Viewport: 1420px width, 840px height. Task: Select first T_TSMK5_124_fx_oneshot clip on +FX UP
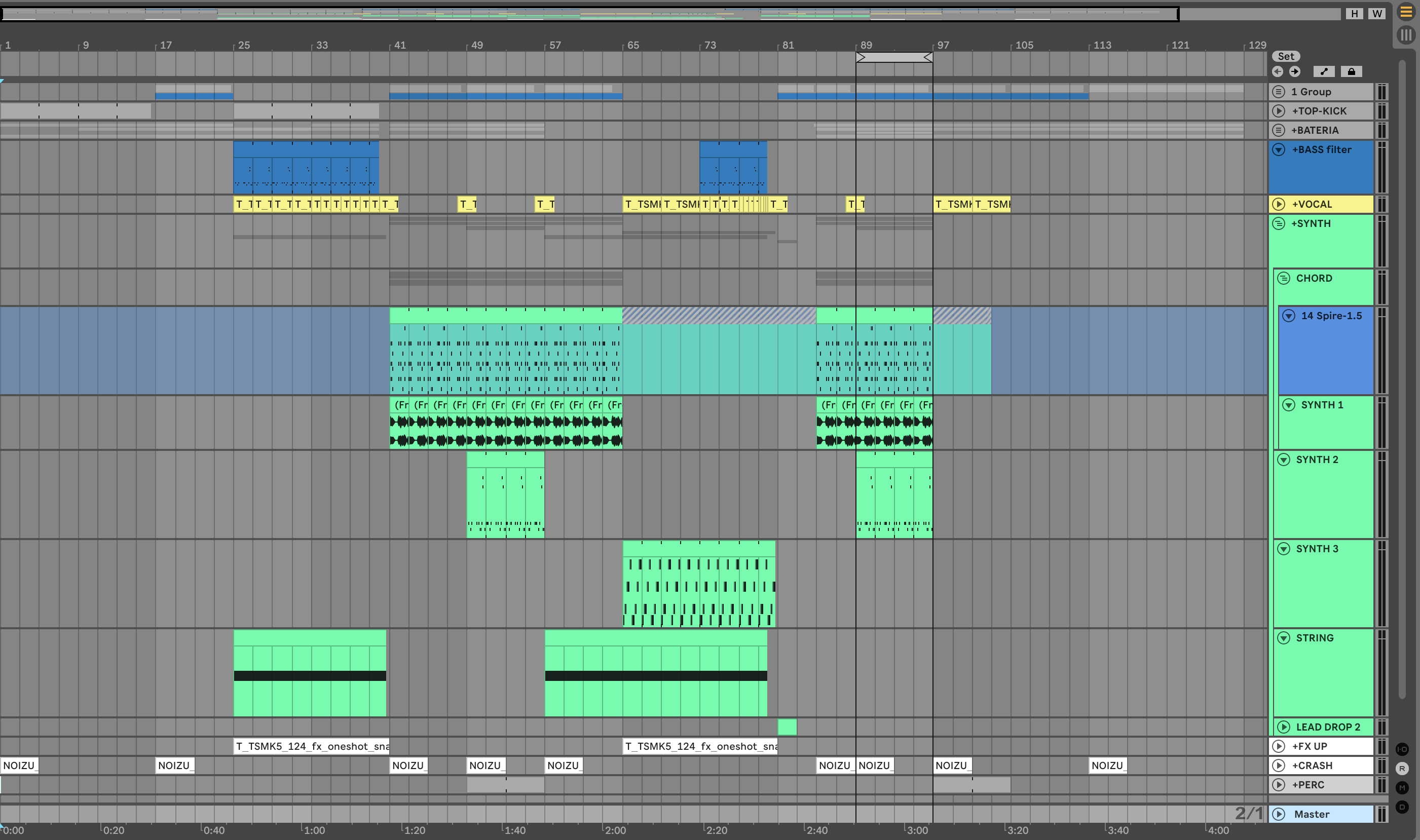(311, 746)
